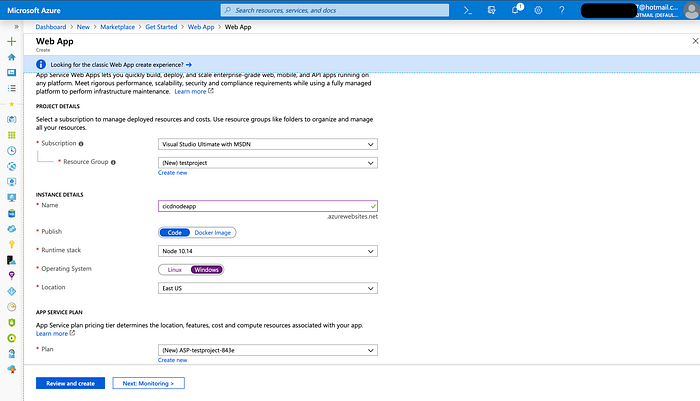This screenshot has height=401, width=700.
Task: Open Recent clock icon in sidebar
Action: click(12, 150)
